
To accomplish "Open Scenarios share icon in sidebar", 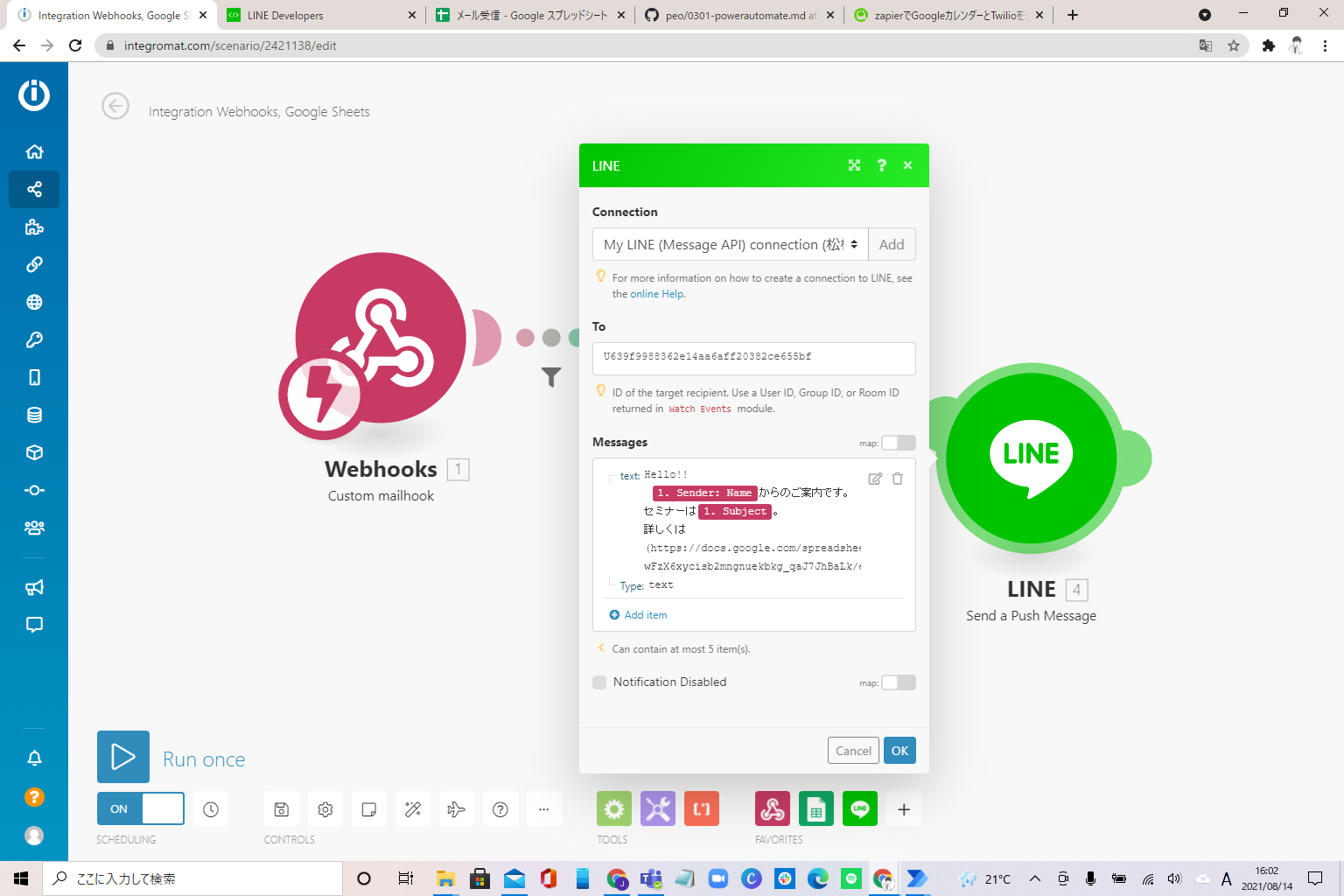I will click(x=34, y=189).
